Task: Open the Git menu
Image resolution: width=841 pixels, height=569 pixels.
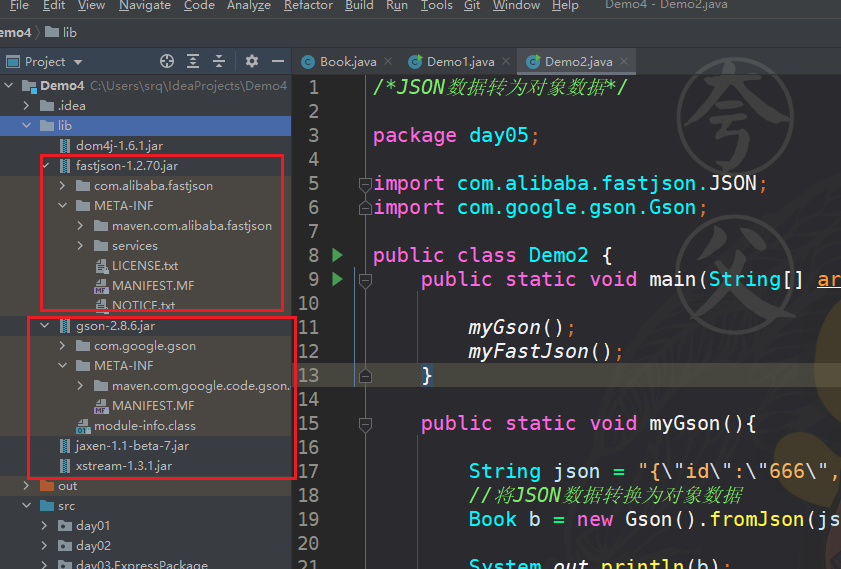Action: [472, 6]
